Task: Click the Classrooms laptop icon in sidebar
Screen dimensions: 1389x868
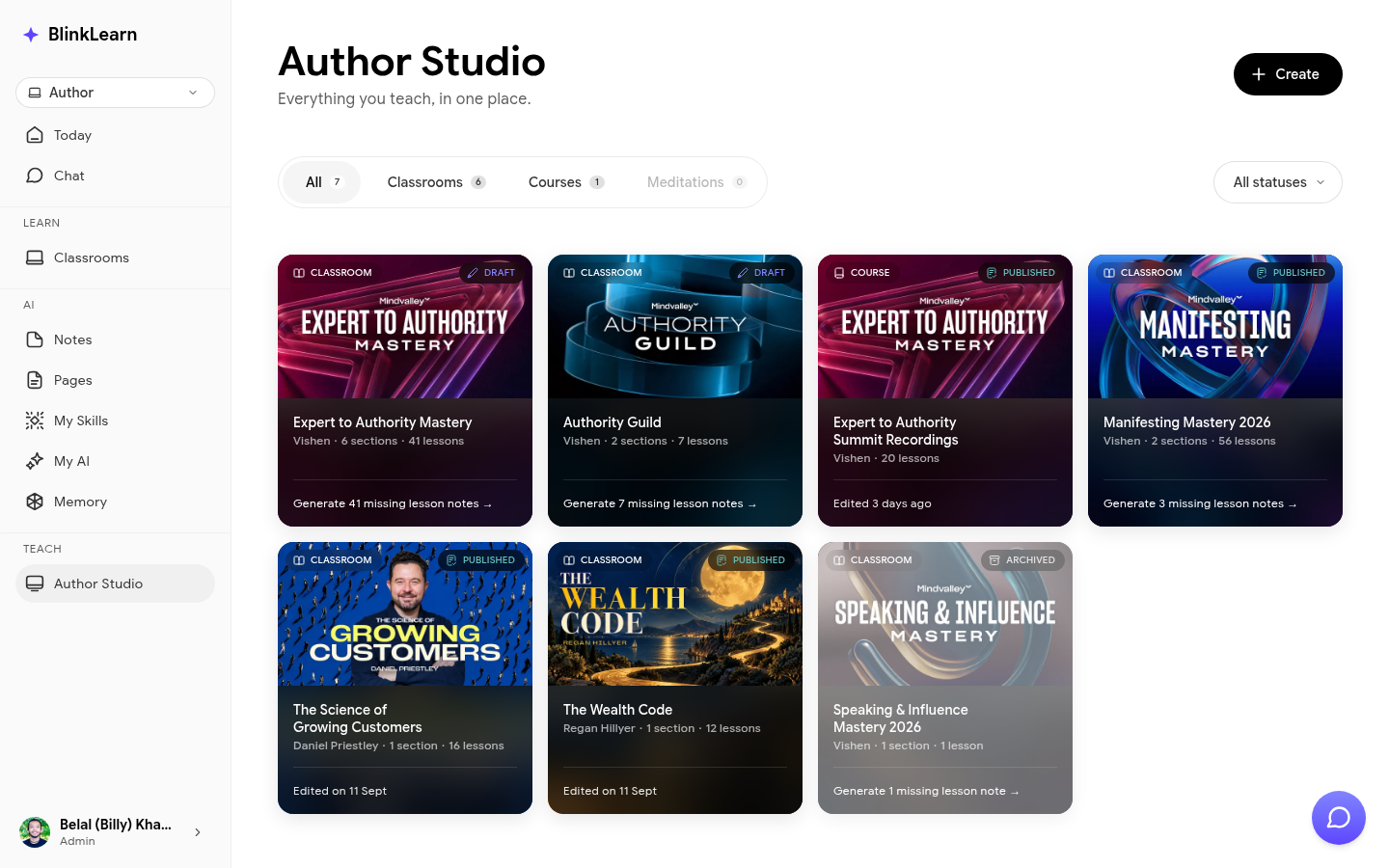Action: click(35, 258)
